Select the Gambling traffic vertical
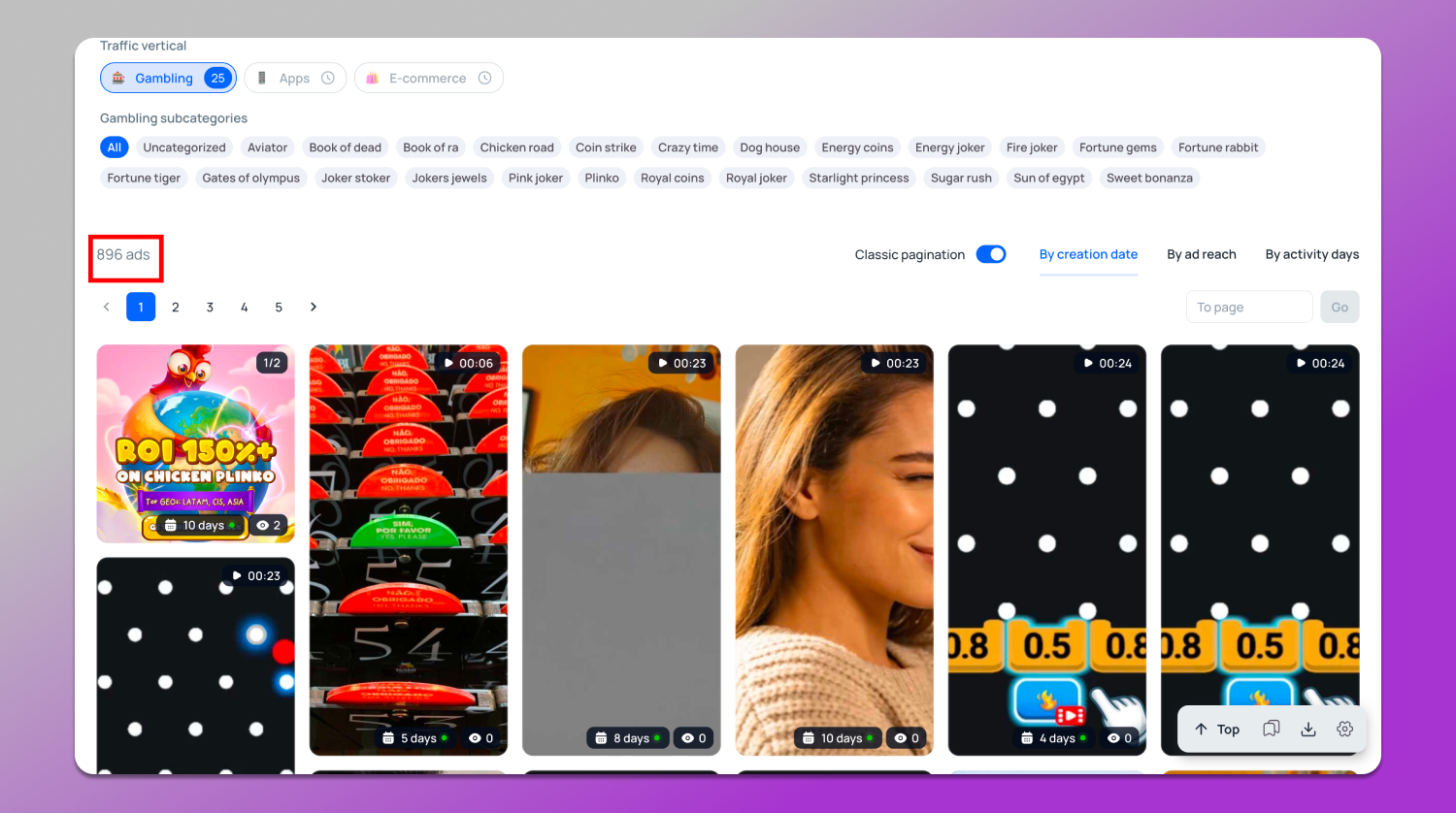The height and width of the screenshot is (813, 1456). [167, 78]
